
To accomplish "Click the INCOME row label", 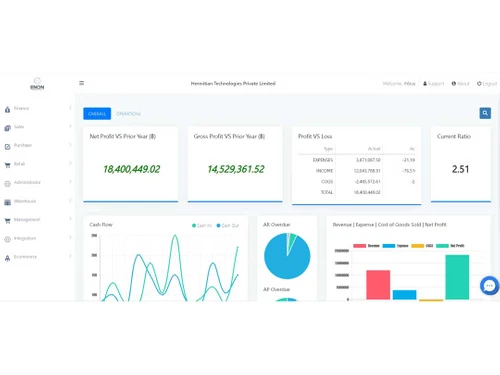I will [324, 171].
